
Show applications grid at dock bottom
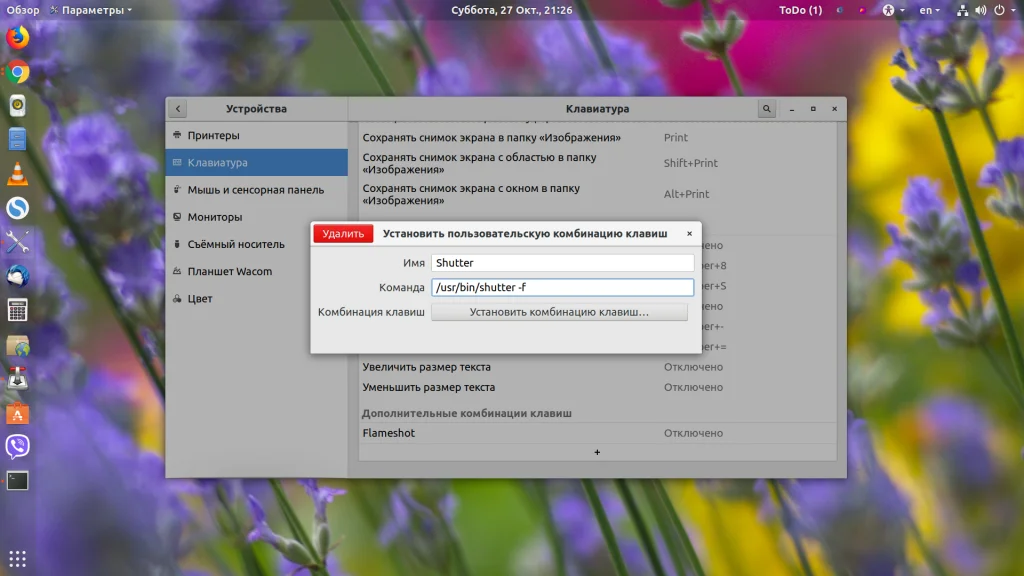pos(18,559)
